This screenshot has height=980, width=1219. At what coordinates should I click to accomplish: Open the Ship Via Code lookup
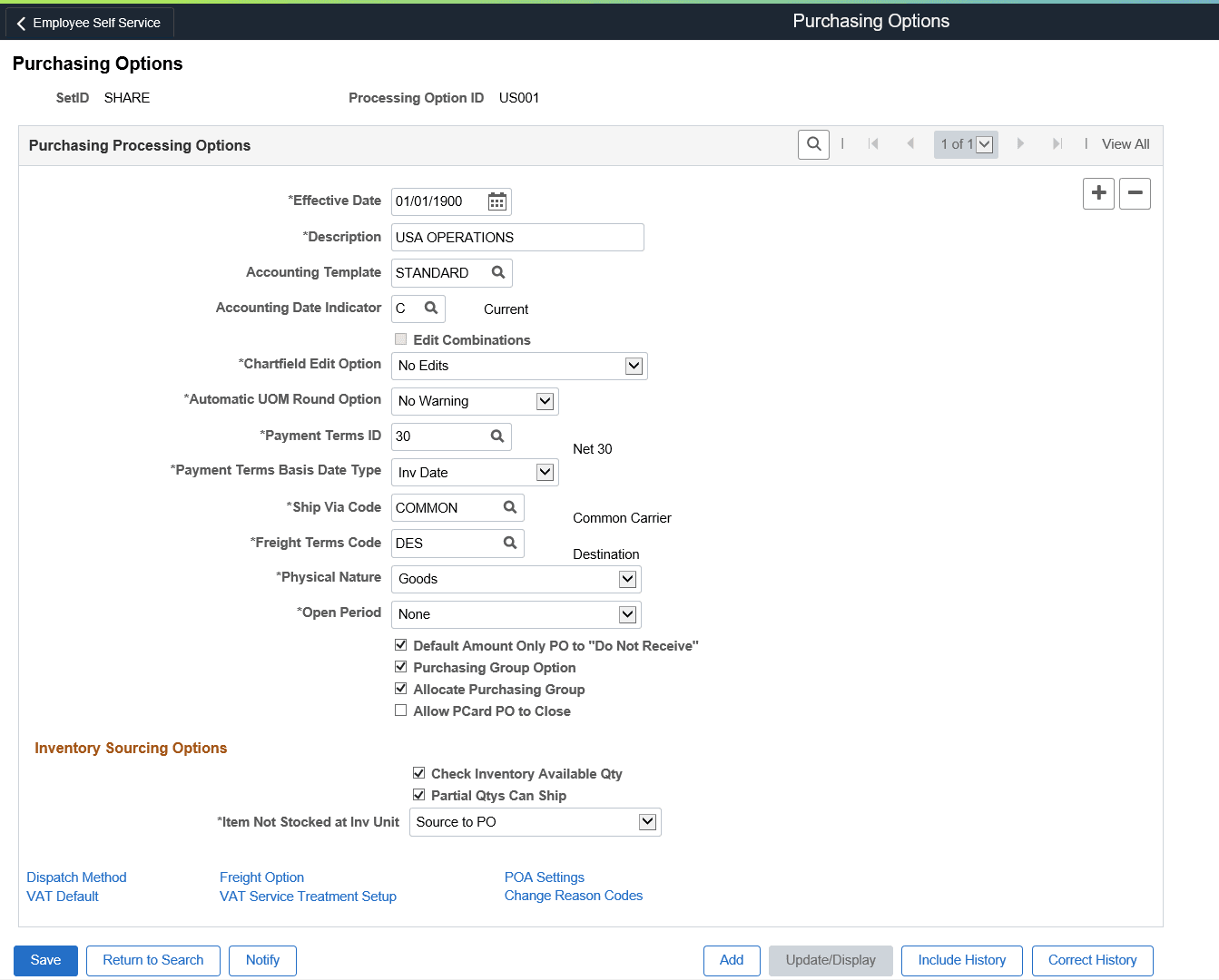coord(509,507)
